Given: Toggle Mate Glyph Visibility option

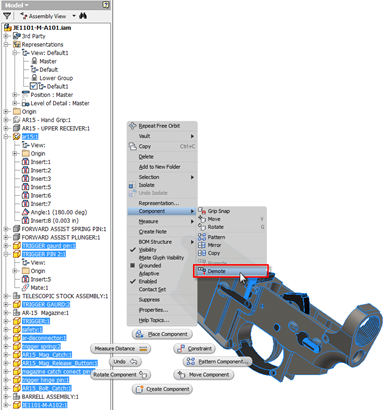Looking at the screenshot, I should 162,258.
